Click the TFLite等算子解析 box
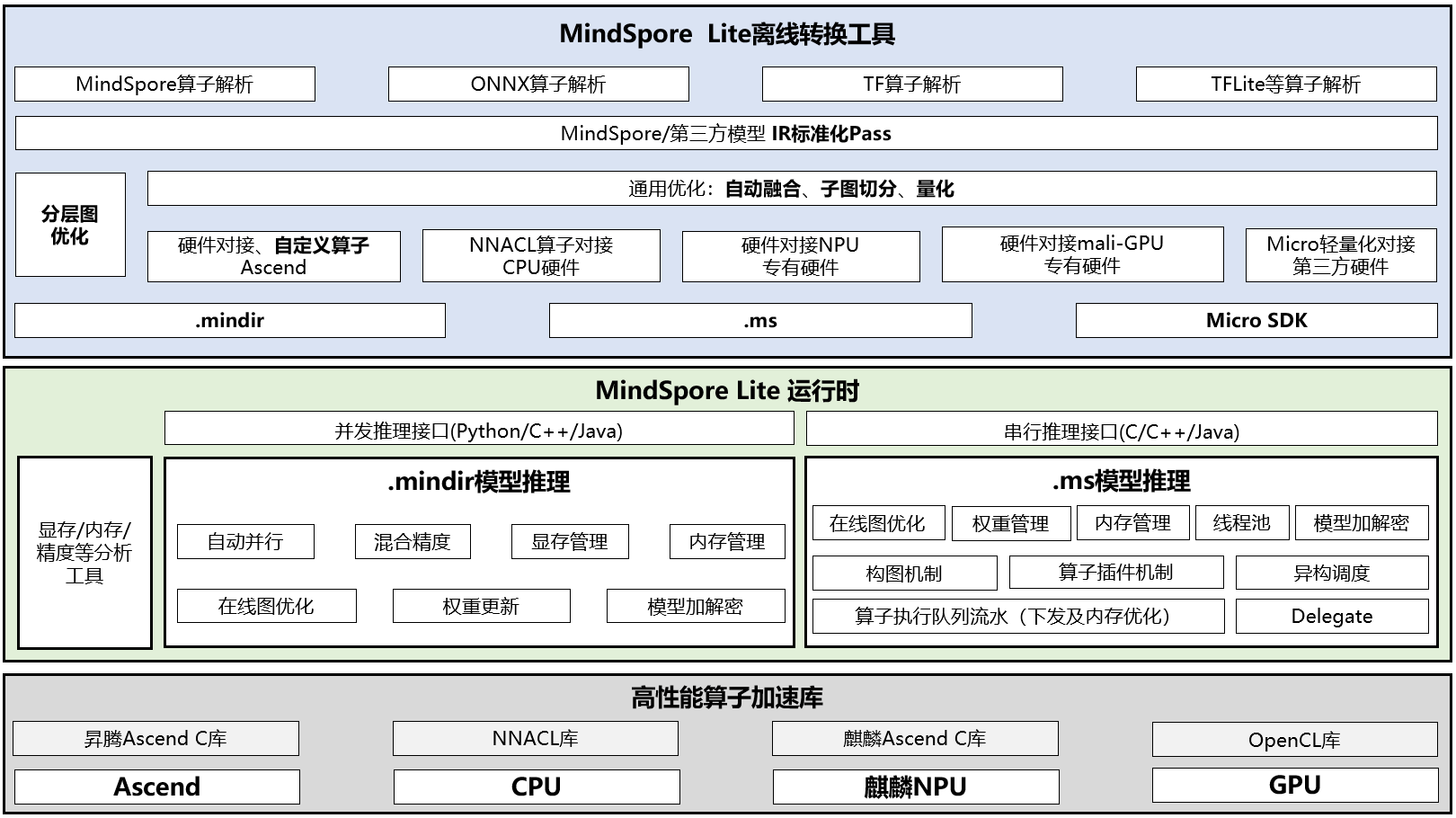Viewport: 1456px width, 818px height. tap(1285, 84)
